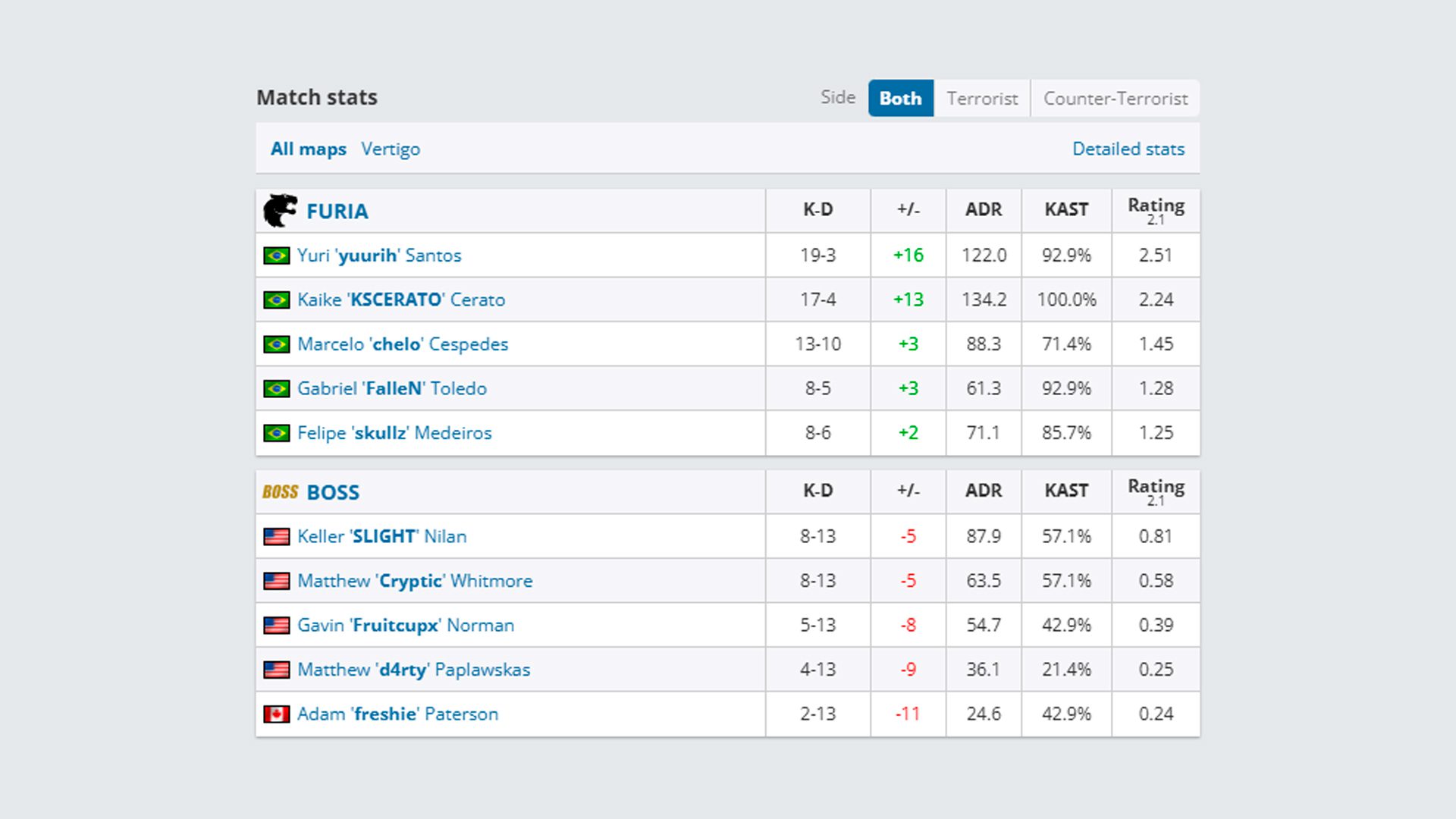Open Matthew 'd4rty' Paplawskas player profile
The height and width of the screenshot is (819, 1456).
414,670
